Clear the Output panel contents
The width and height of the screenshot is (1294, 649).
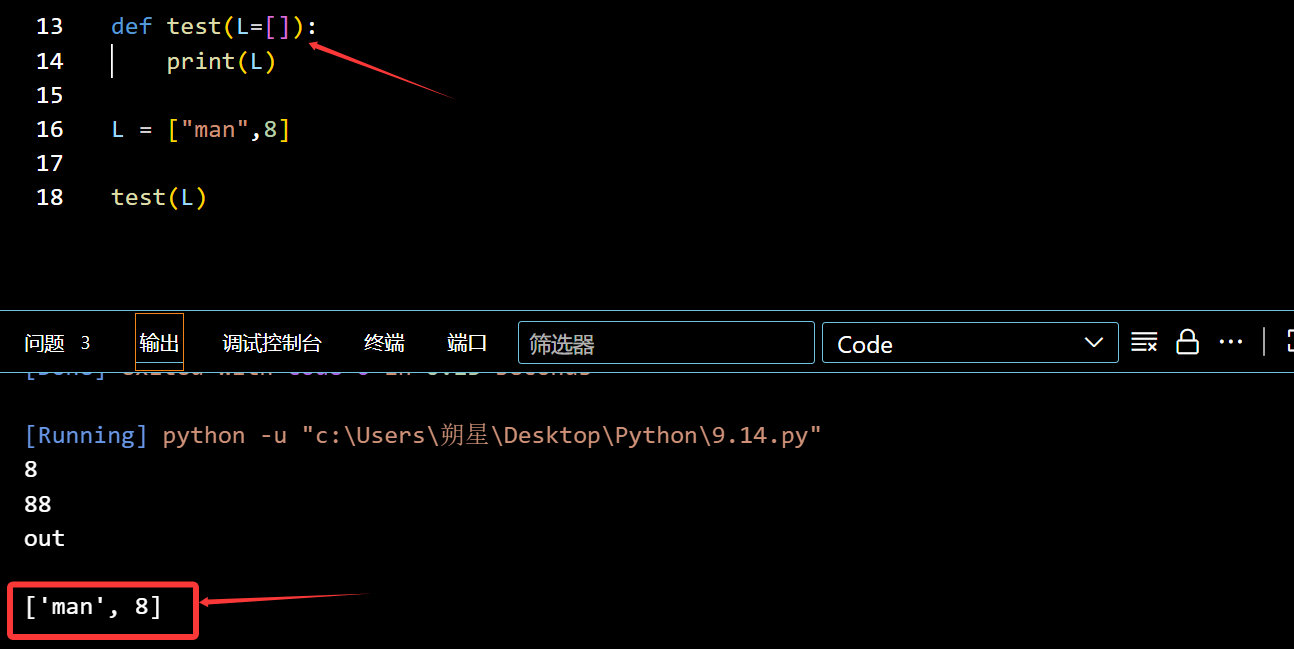coord(1144,341)
